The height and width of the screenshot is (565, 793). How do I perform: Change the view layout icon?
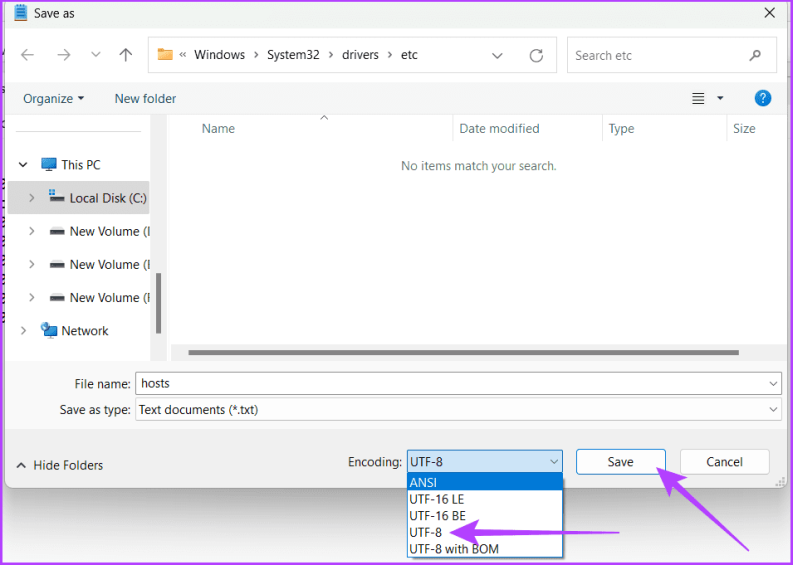pos(699,98)
